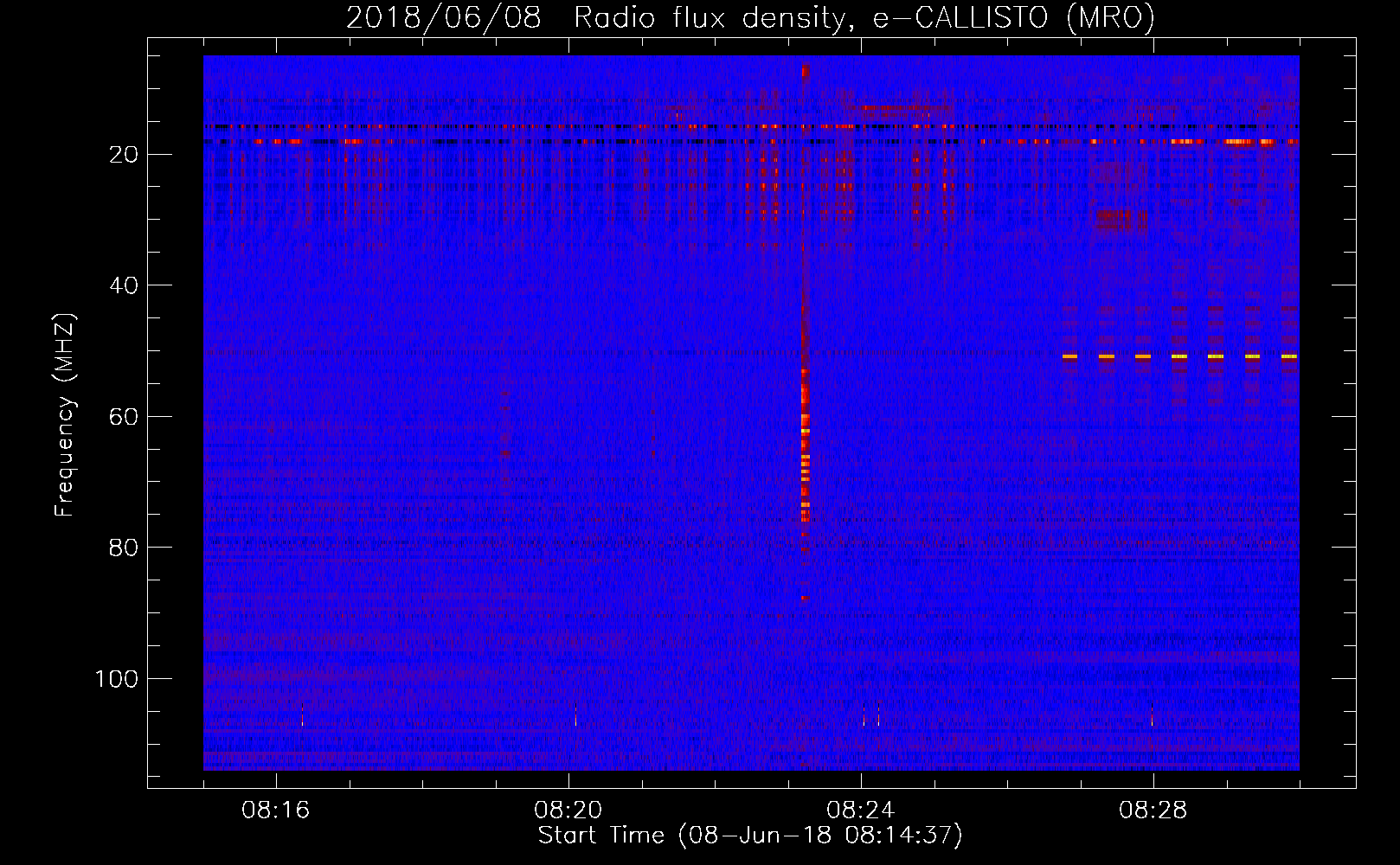Click the 08:24 time tick label

coord(861,811)
